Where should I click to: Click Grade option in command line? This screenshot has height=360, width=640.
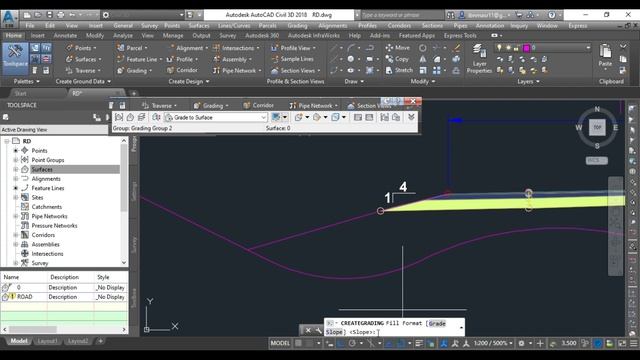pos(437,324)
